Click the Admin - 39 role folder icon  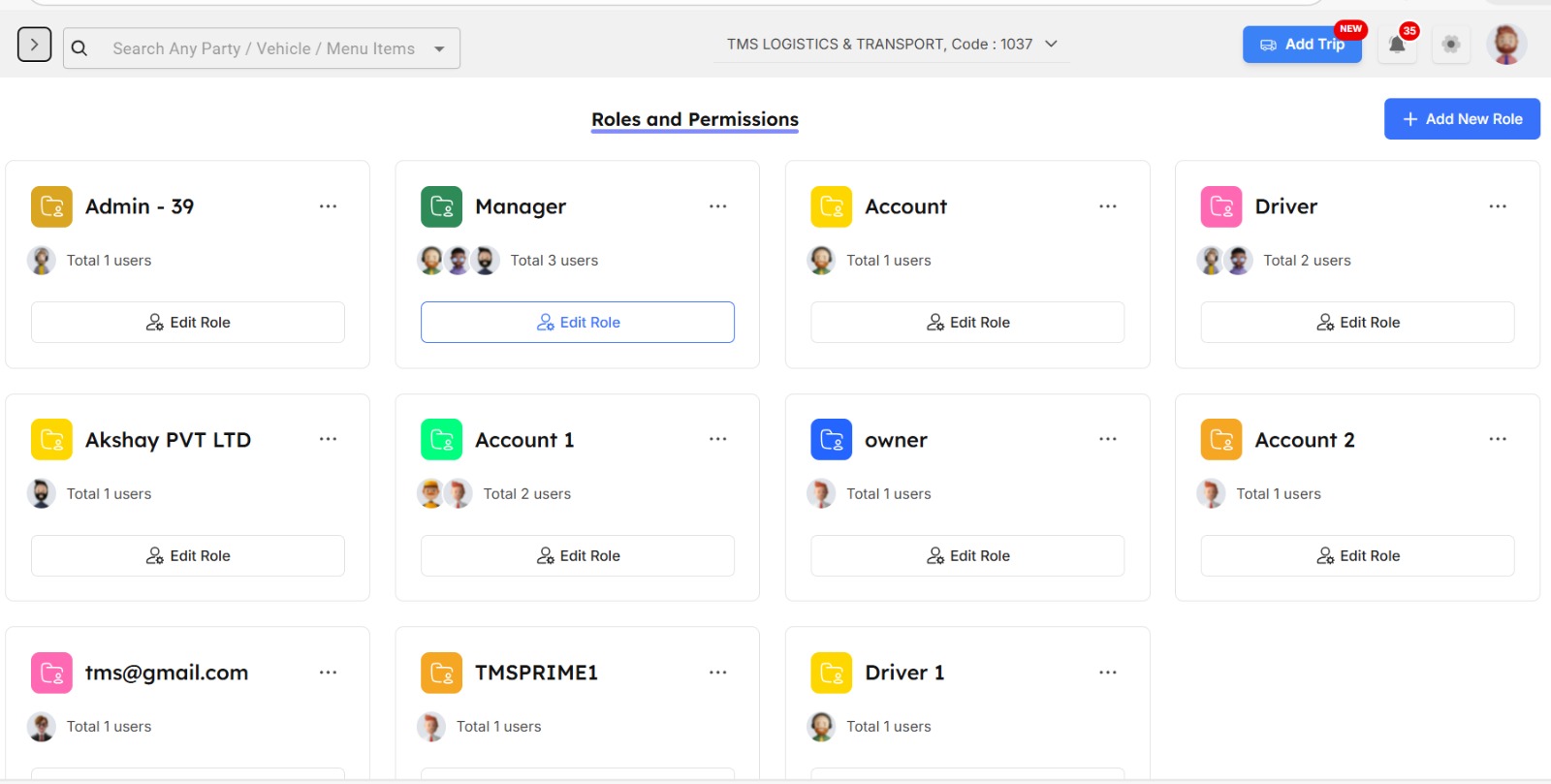point(51,206)
